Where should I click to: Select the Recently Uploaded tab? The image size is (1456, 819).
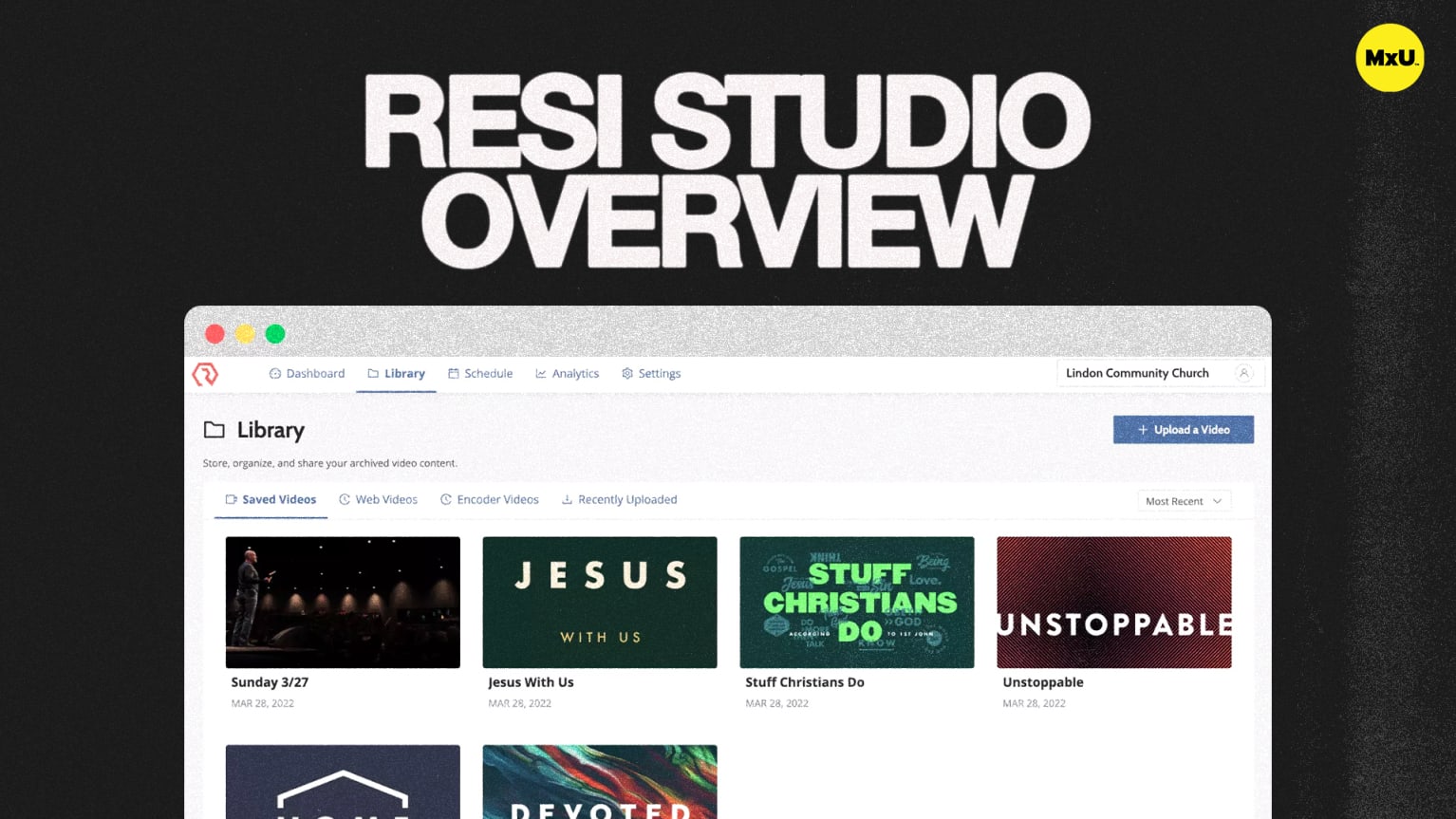(x=619, y=499)
